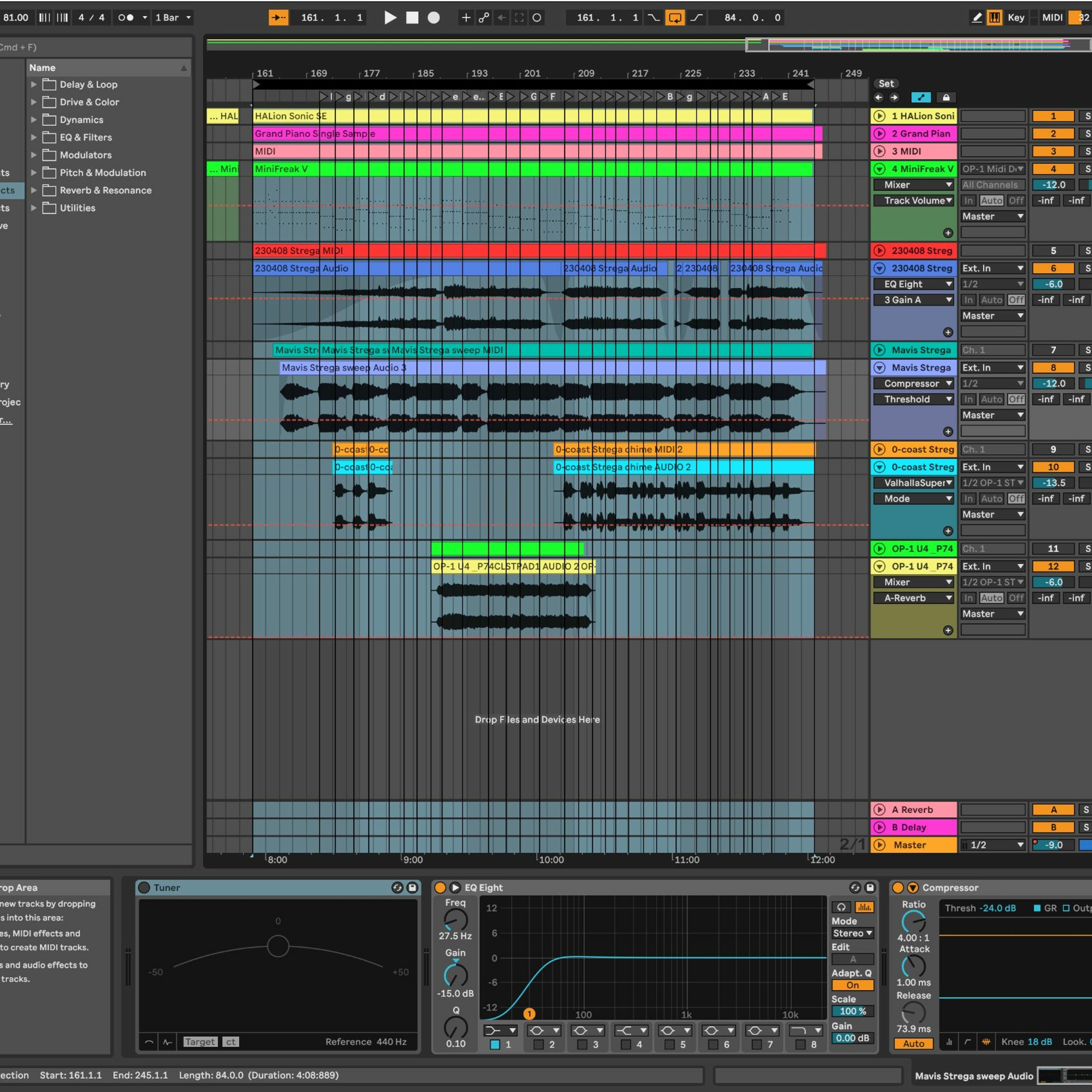Click the Phase Nudge Up icon
The image size is (1092, 1092).
click(62, 17)
